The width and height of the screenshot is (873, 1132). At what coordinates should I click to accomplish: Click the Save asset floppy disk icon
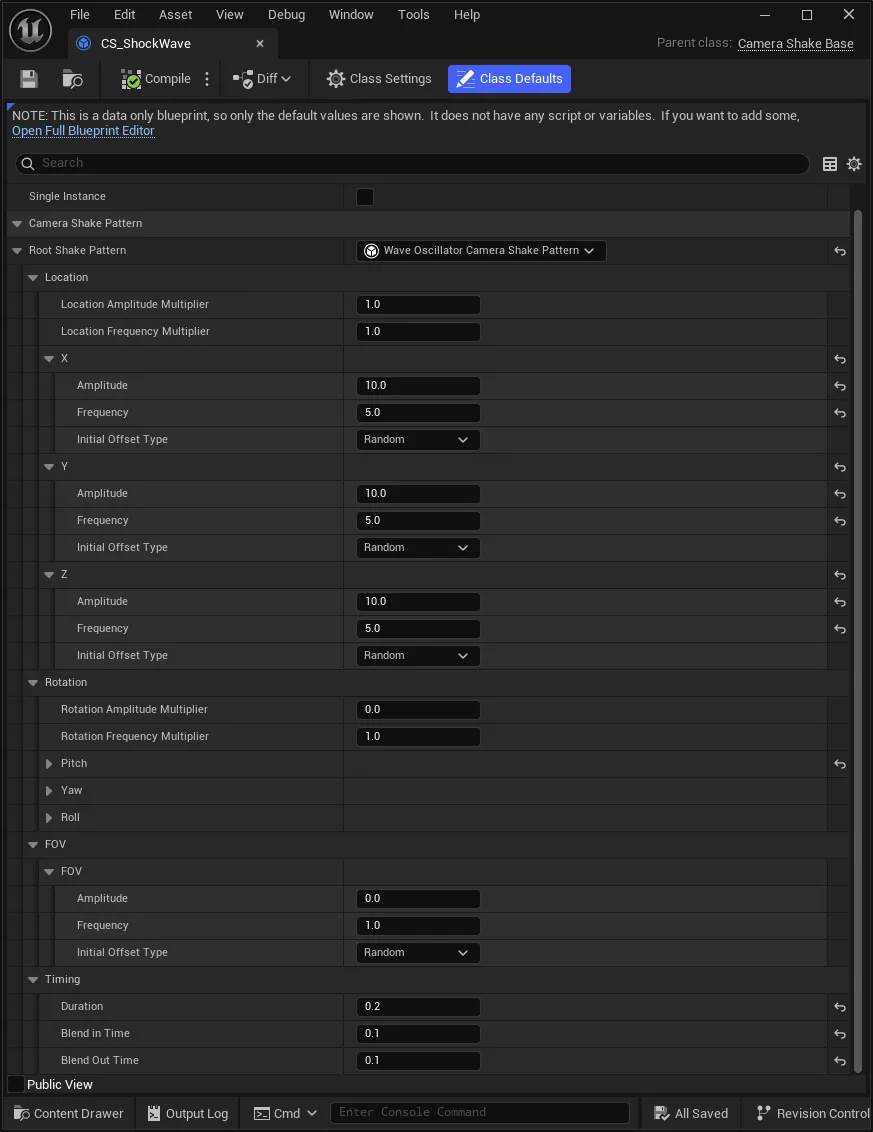29,79
